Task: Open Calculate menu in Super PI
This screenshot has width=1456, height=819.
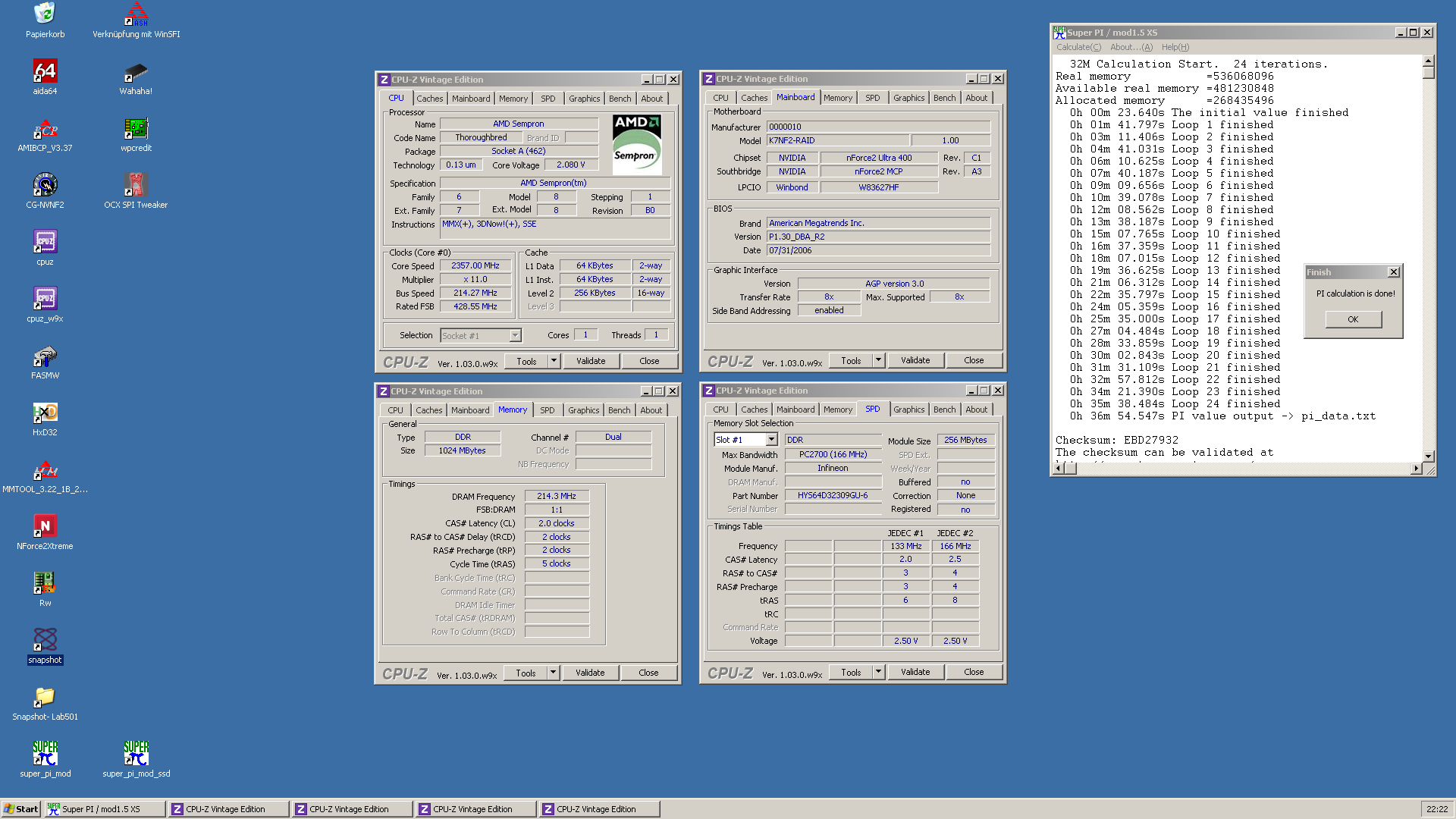Action: 1078,47
